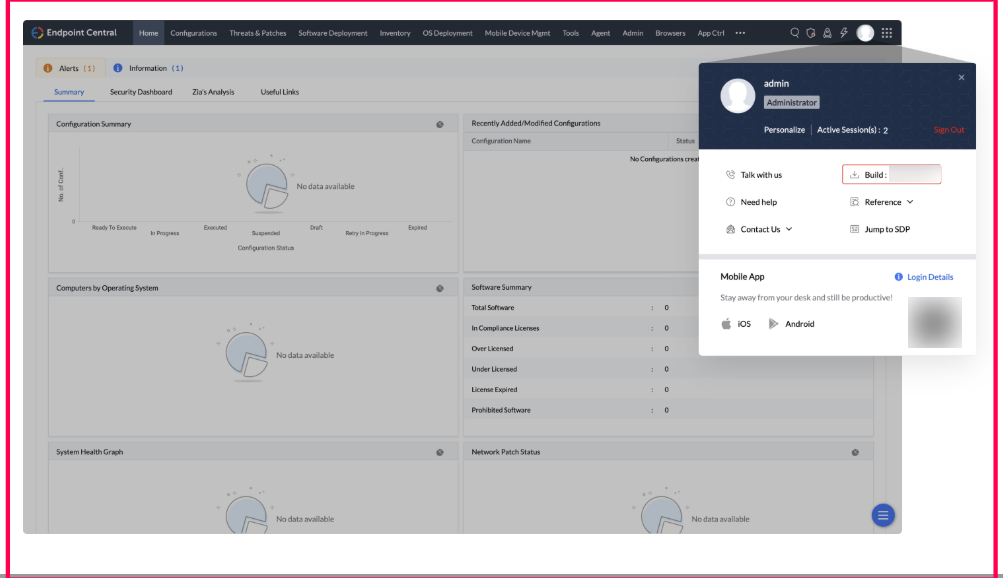Close the admin profile popup

pyautogui.click(x=961, y=77)
